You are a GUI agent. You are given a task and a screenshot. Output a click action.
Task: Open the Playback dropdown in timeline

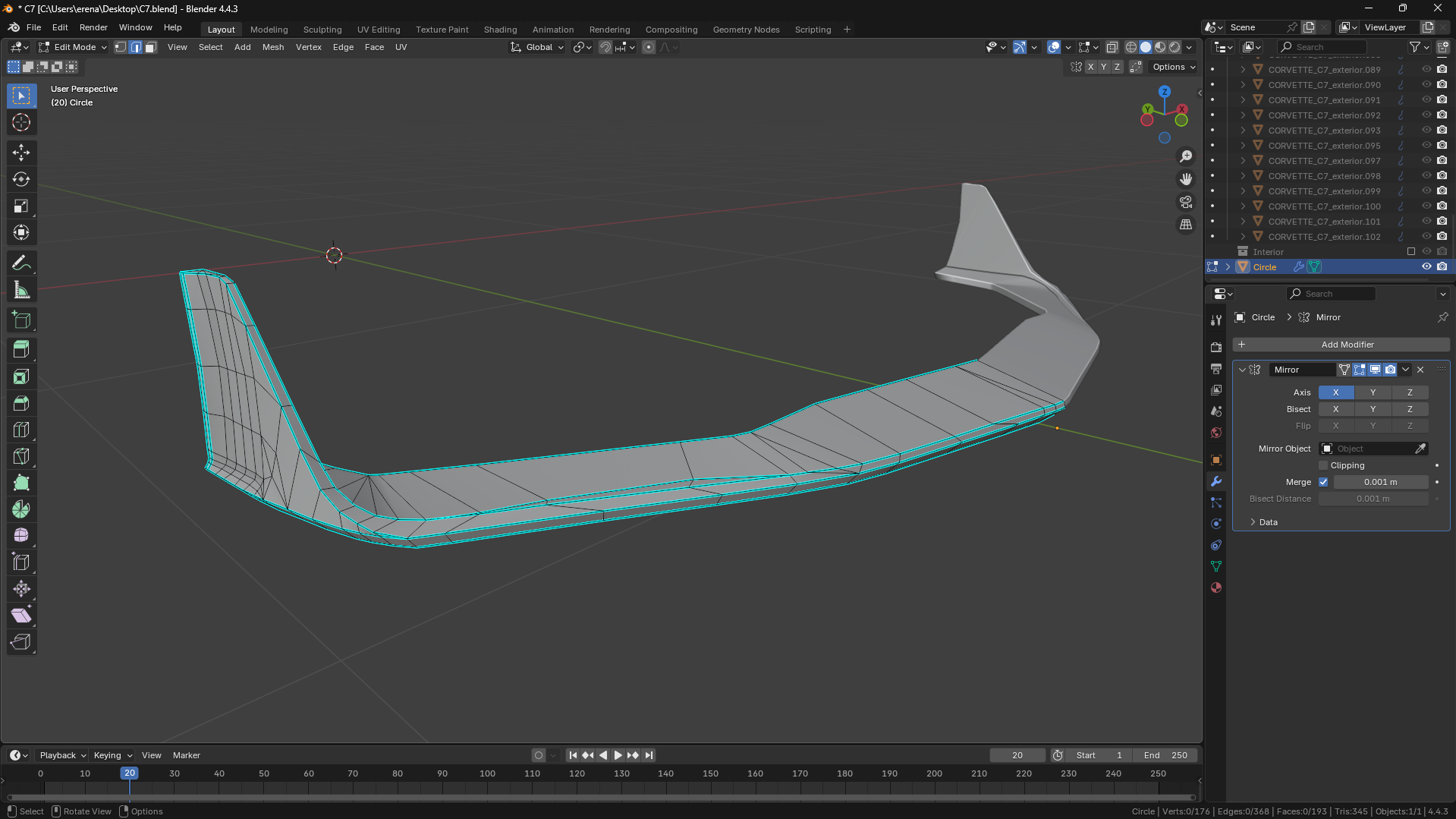(62, 755)
